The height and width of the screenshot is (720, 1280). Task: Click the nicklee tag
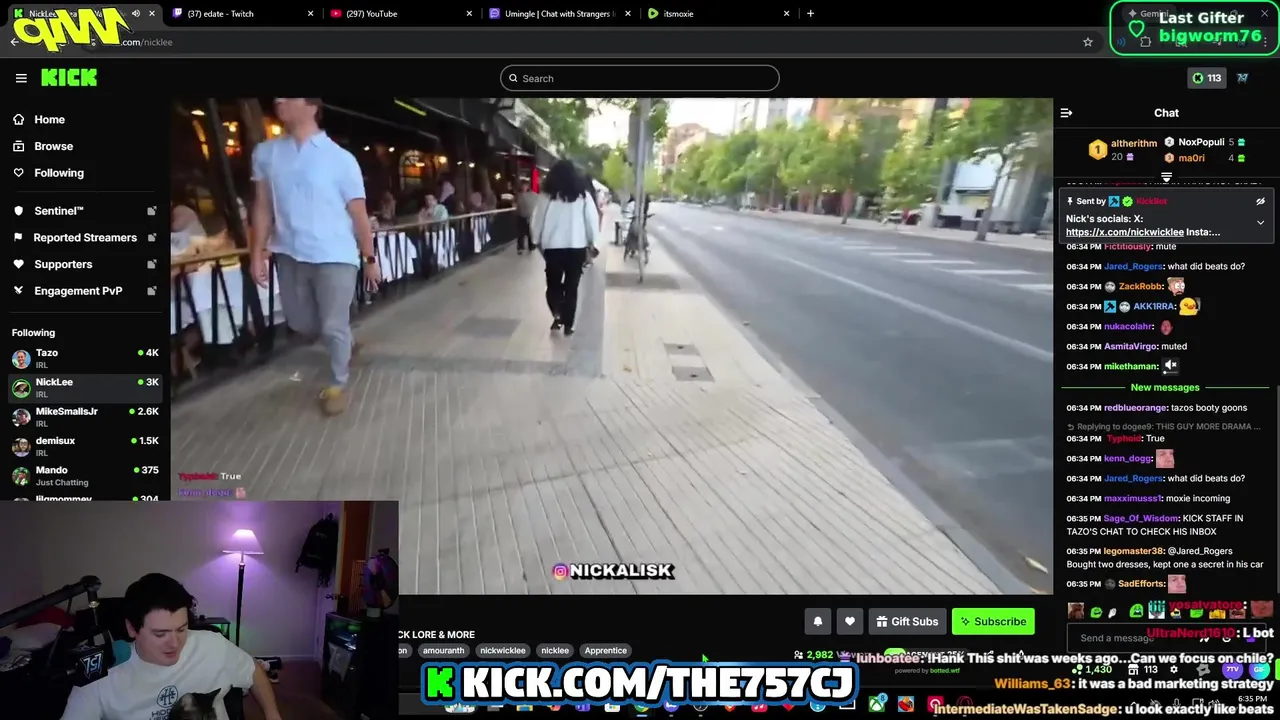555,650
